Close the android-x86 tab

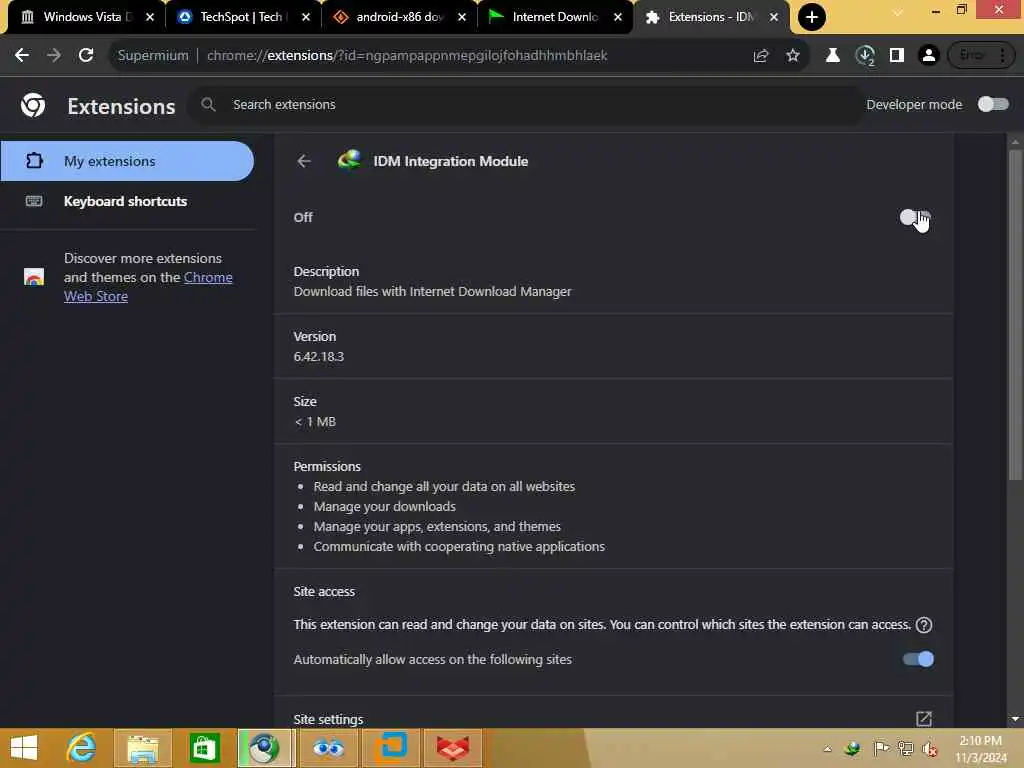462,17
